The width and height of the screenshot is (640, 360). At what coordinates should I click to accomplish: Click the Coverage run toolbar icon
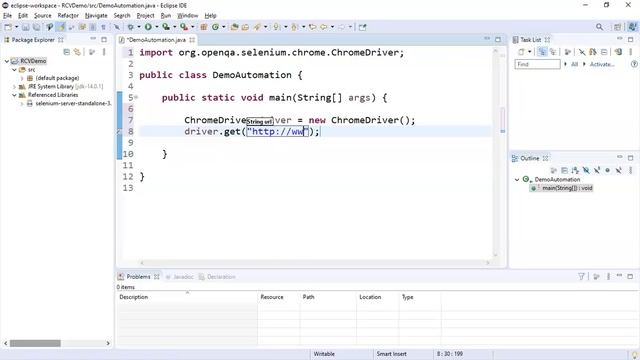[166, 27]
